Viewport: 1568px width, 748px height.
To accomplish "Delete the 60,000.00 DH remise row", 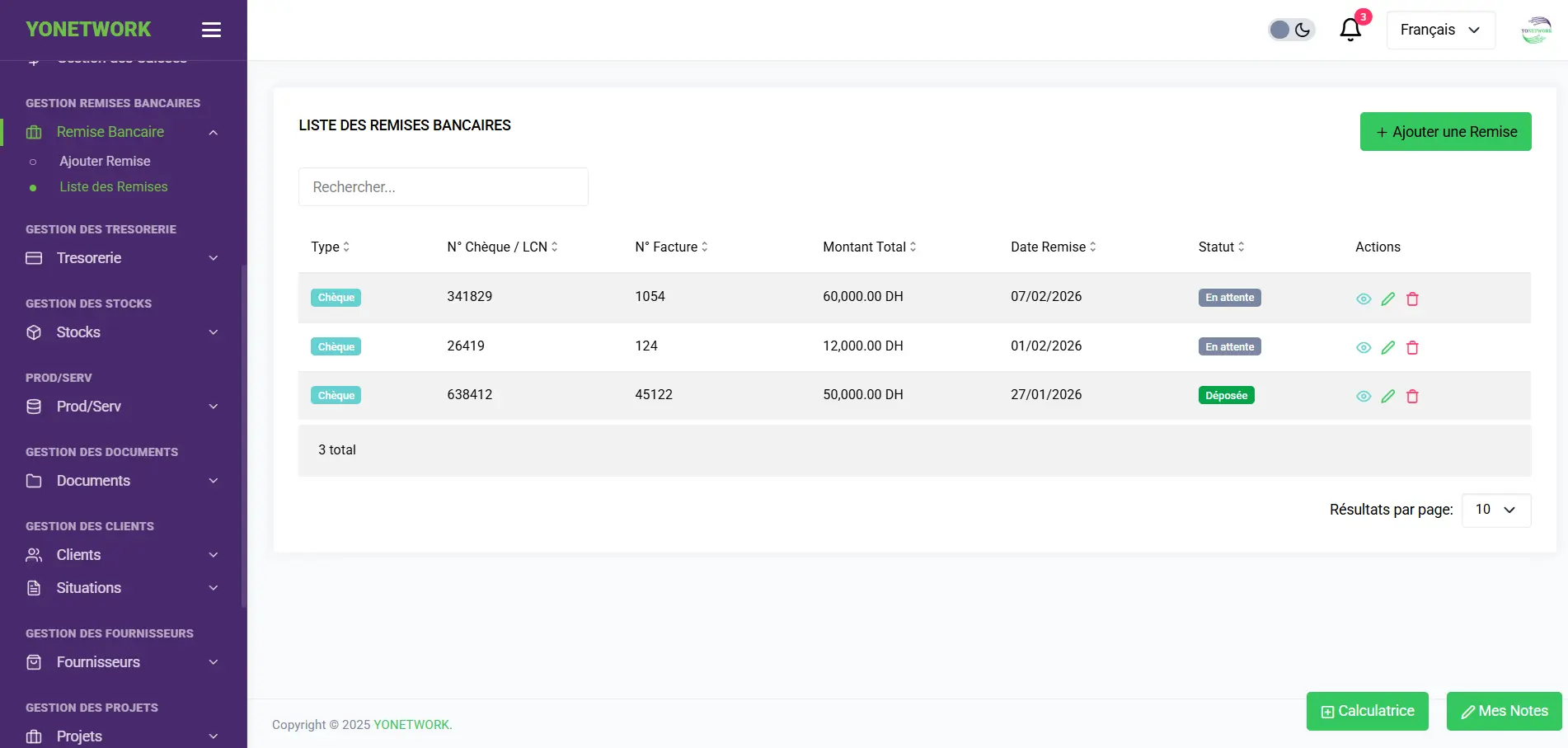I will (1412, 299).
